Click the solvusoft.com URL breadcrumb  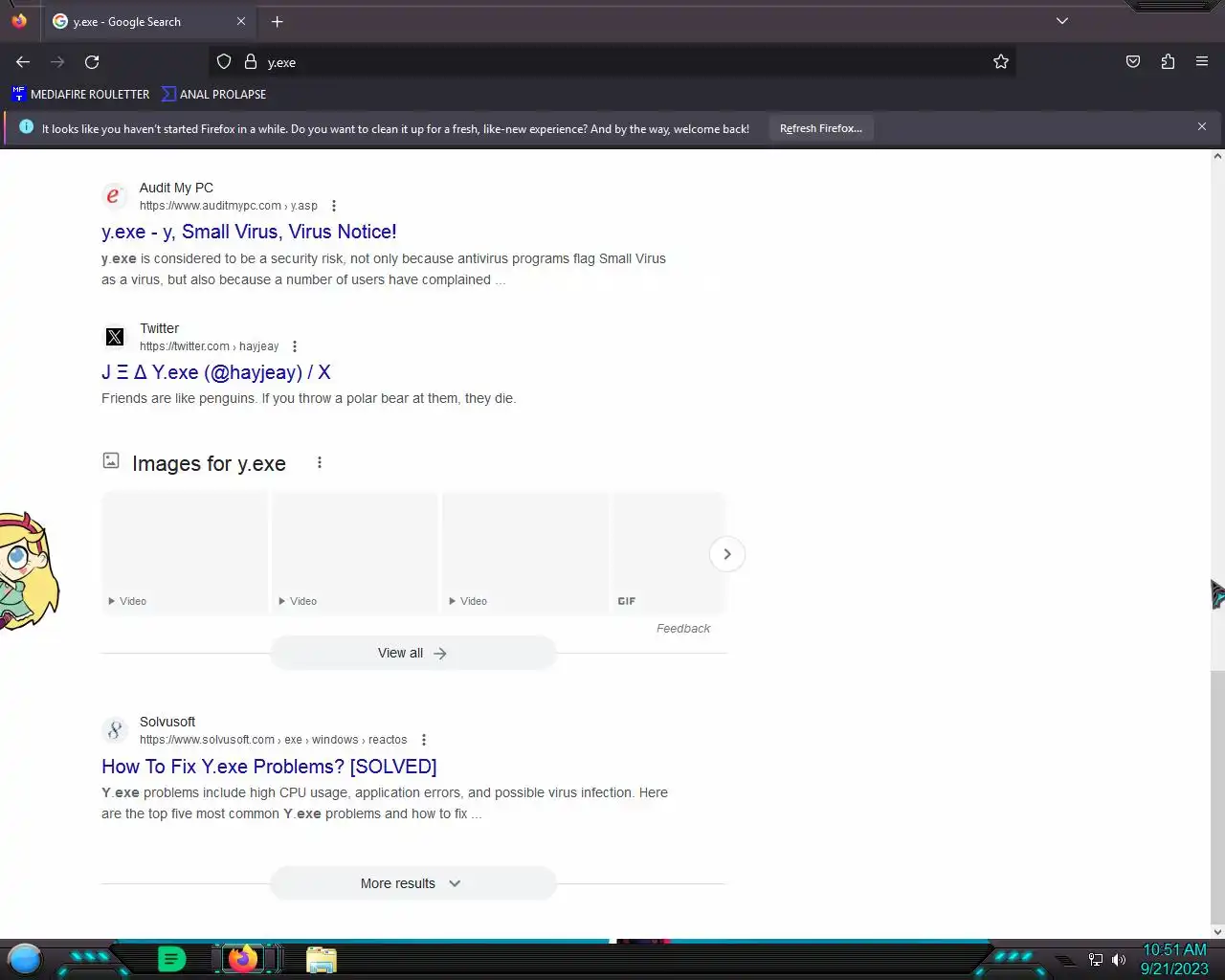coord(274,740)
